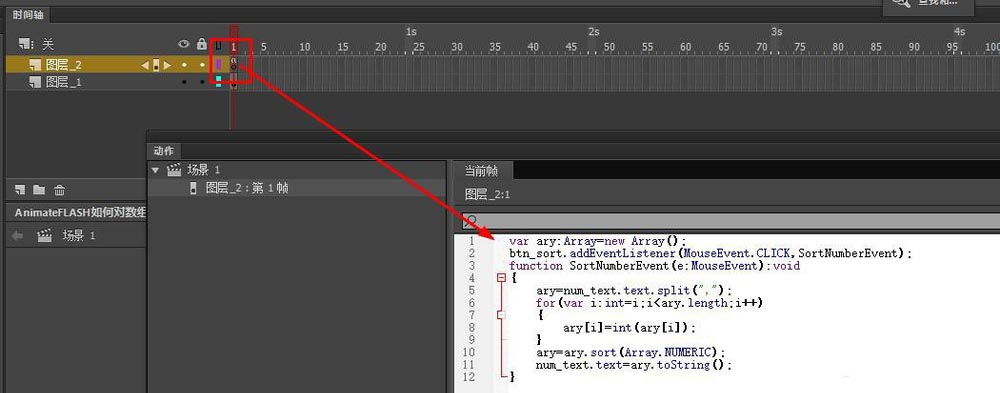Screen dimensions: 1000x393
Task: Open the 时间轴 timeline panel tab
Action: pos(28,15)
